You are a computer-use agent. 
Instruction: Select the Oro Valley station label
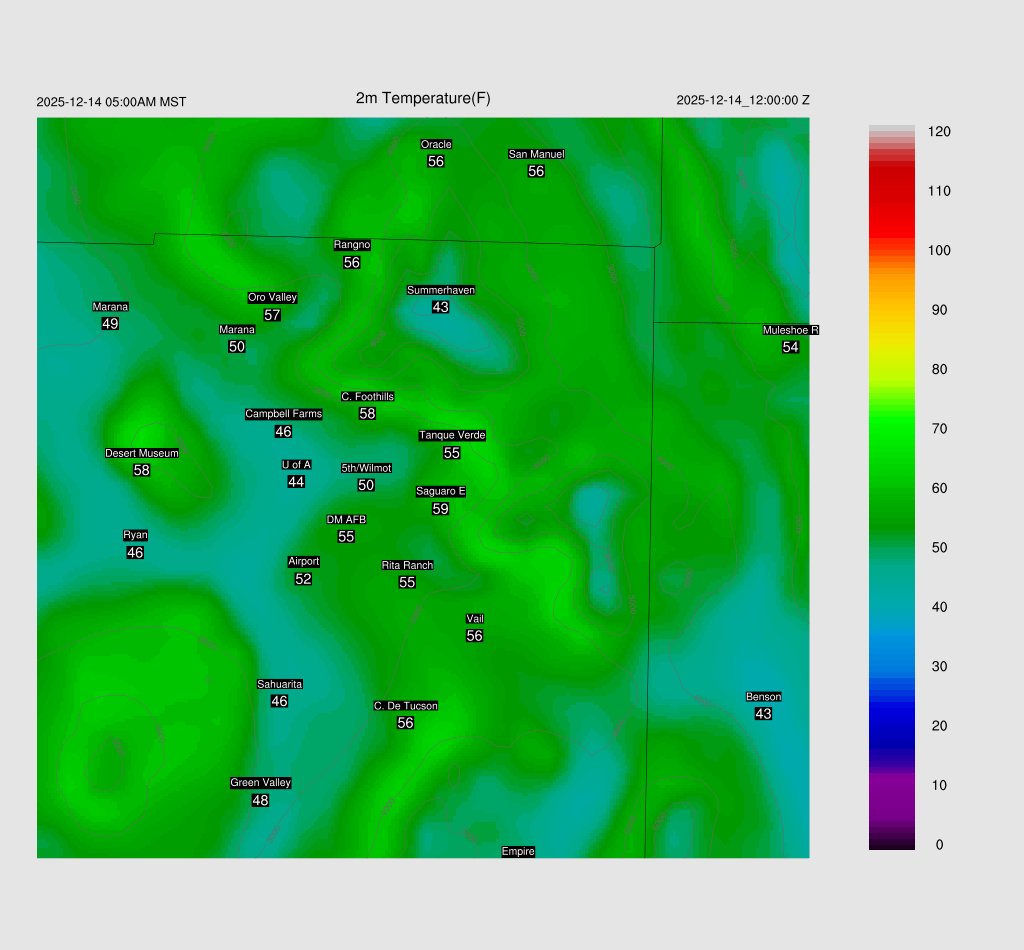[272, 297]
